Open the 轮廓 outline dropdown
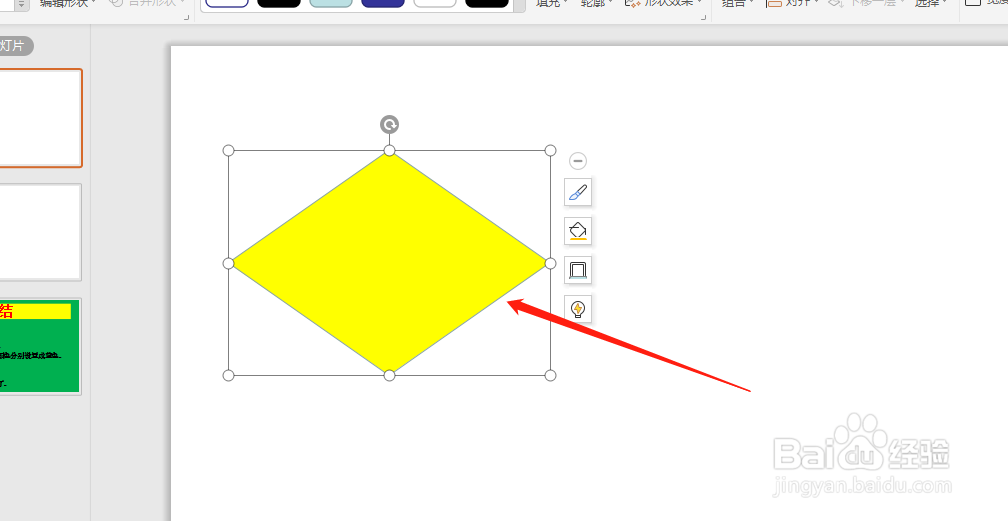1008x521 pixels. tap(597, 3)
